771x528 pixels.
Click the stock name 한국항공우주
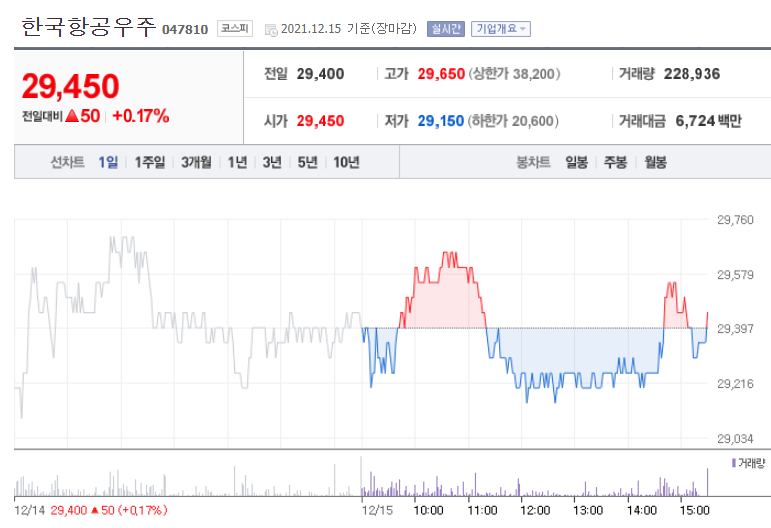point(89,27)
